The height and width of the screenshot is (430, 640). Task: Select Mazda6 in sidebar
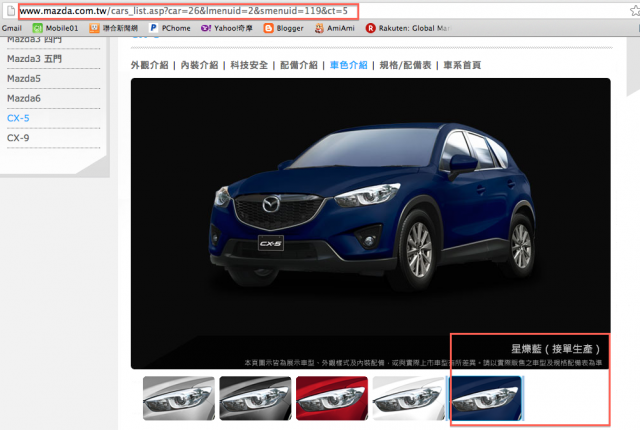tap(24, 98)
